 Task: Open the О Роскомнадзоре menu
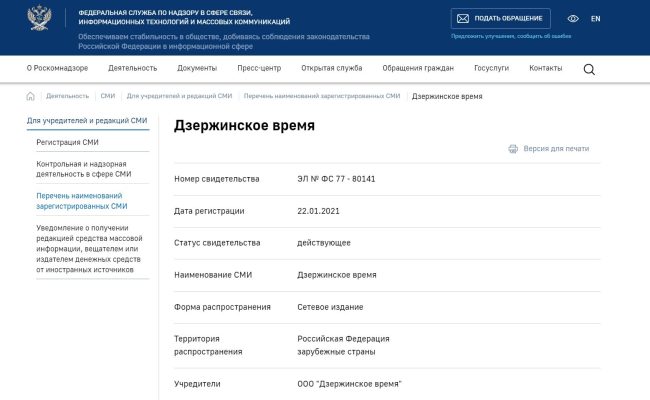tap(57, 68)
